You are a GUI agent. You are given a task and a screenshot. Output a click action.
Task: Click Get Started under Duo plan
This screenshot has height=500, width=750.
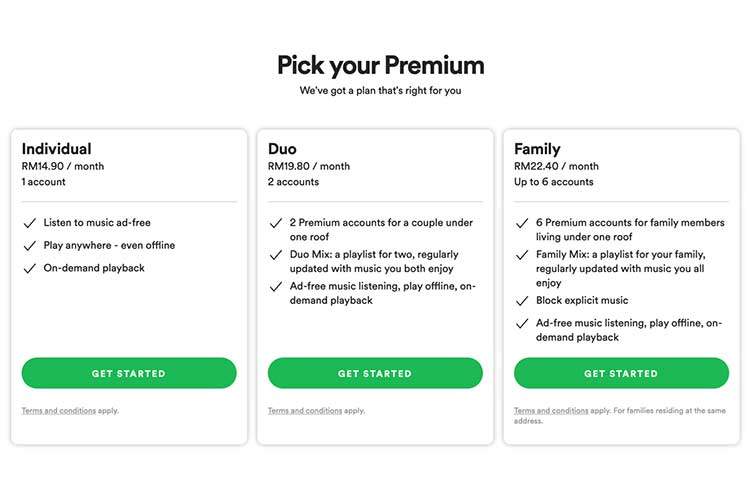[x=375, y=373]
